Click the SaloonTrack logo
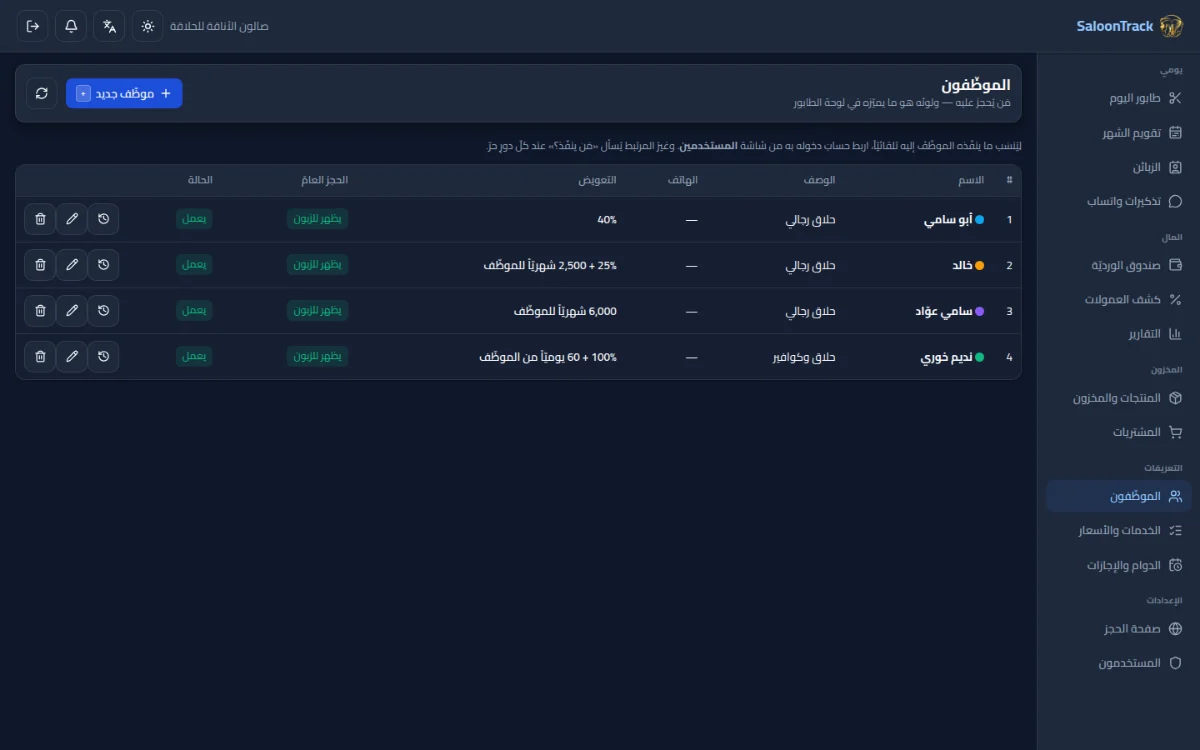The height and width of the screenshot is (750, 1200). [x=1130, y=26]
